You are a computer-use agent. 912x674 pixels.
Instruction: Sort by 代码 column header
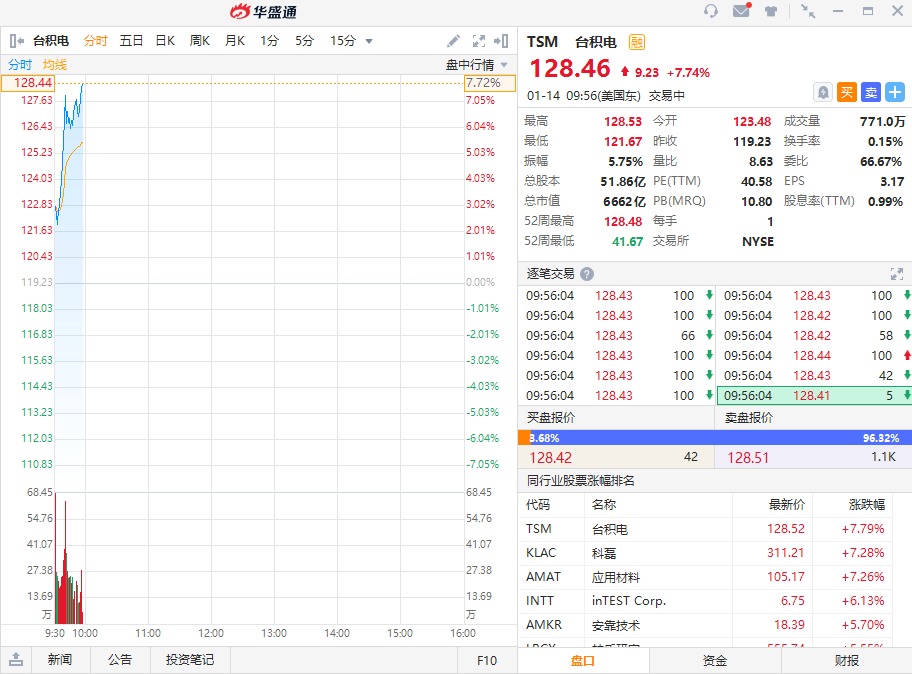coord(538,505)
